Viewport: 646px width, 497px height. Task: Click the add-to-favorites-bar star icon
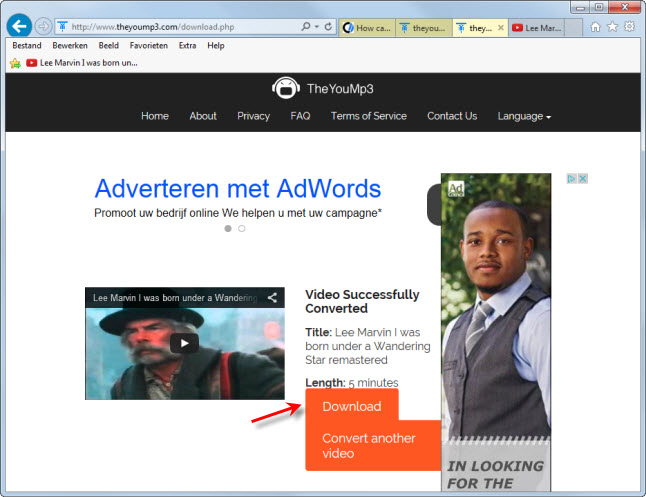pyautogui.click(x=15, y=63)
